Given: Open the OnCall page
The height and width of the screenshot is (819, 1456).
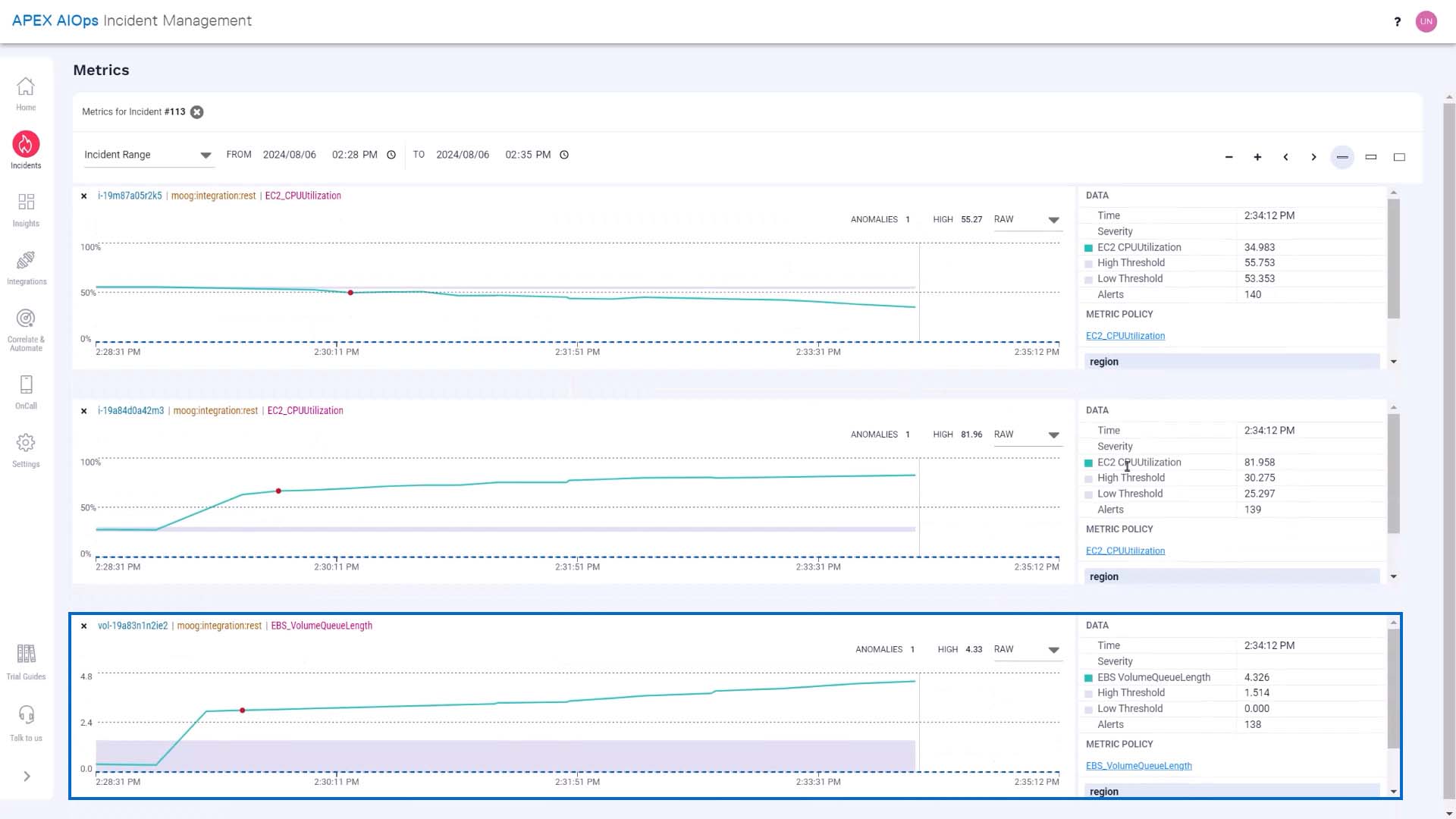Looking at the screenshot, I should tap(26, 392).
